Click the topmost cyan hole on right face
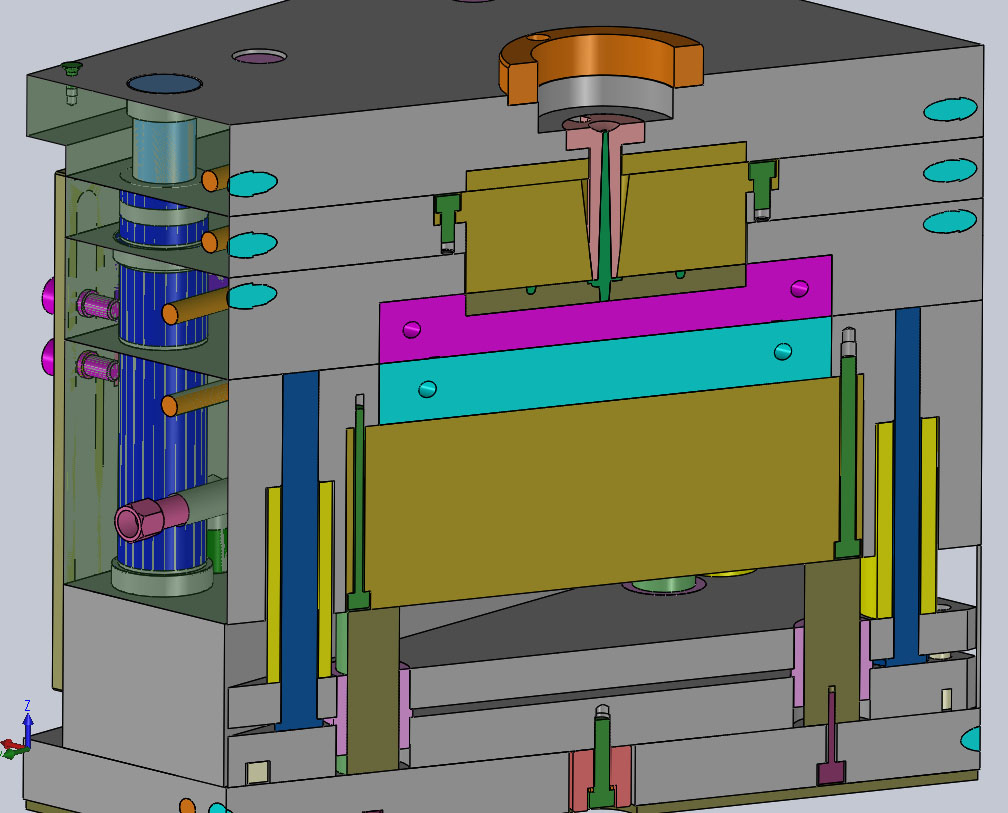 (949, 109)
